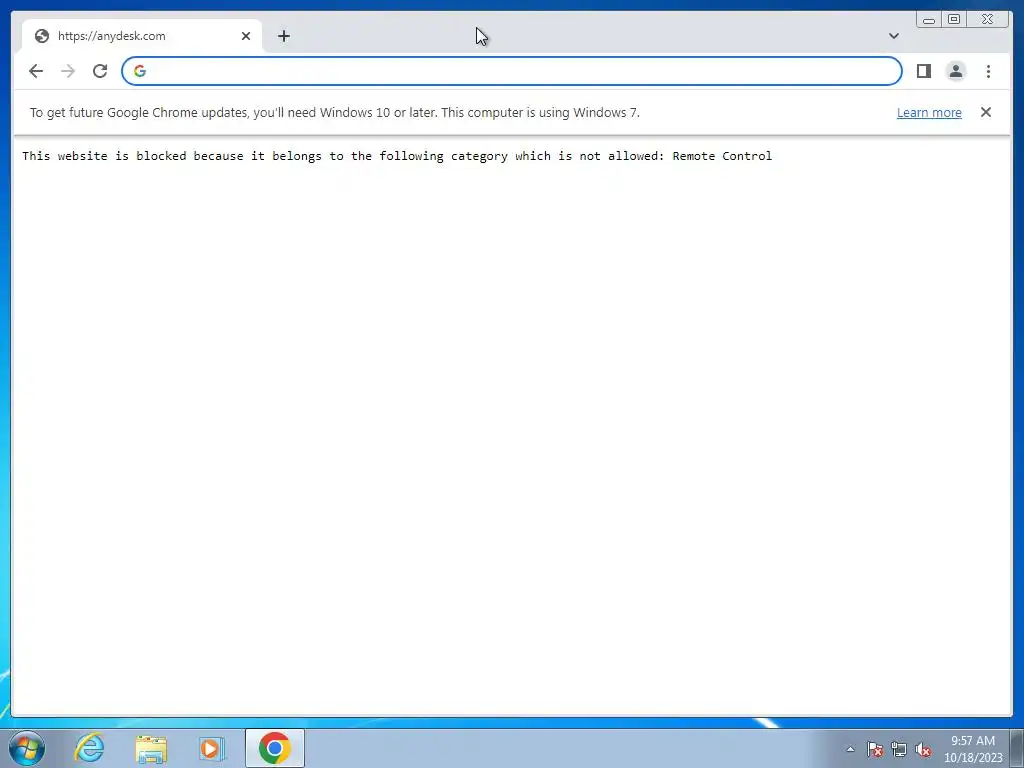The height and width of the screenshot is (768, 1024).
Task: Click the Show desktop strip
Action: coord(1016,748)
